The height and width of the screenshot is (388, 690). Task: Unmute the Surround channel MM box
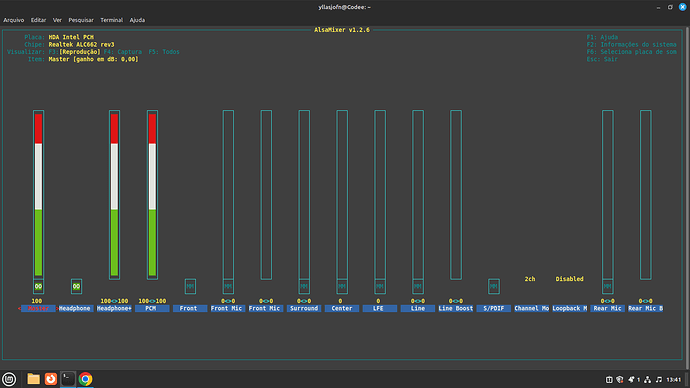click(x=304, y=286)
